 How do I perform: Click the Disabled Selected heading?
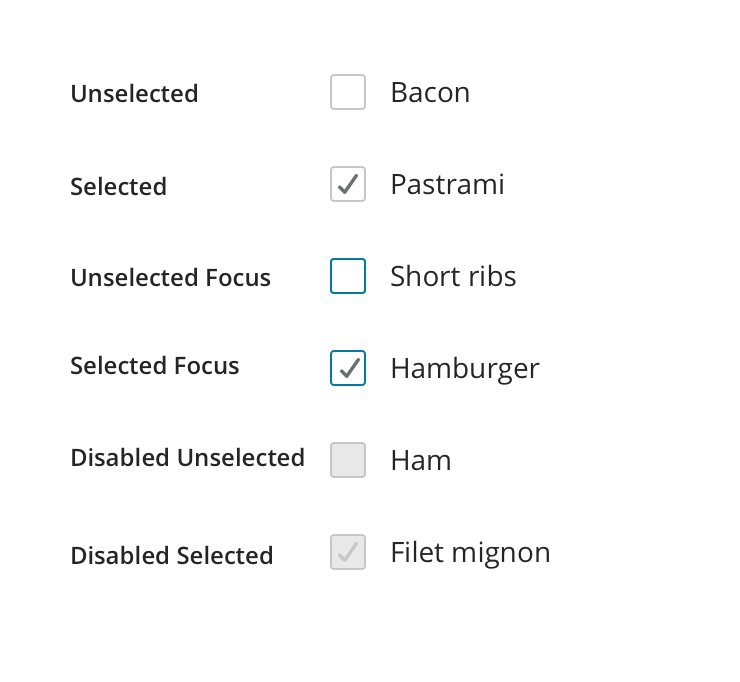point(171,555)
